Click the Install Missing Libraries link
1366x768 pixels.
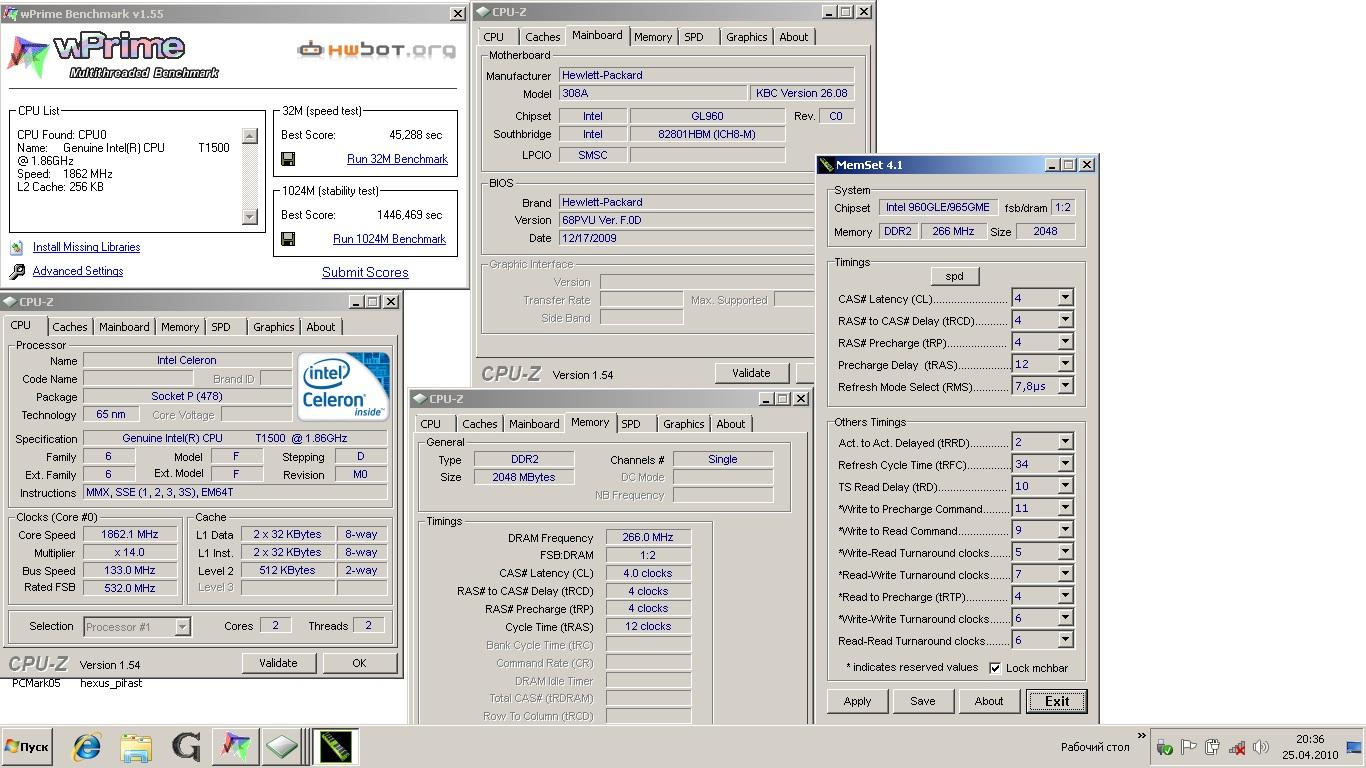[86, 247]
